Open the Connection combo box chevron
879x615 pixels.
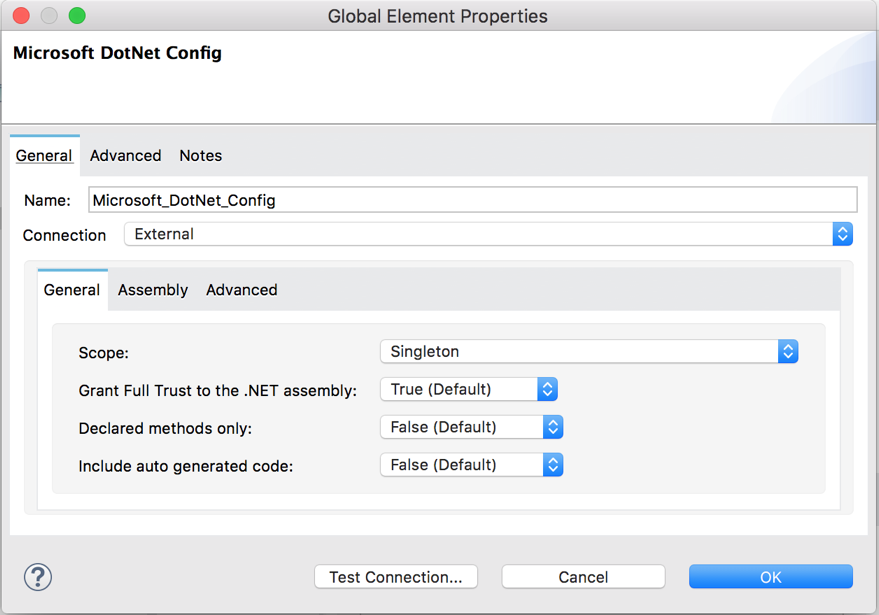pyautogui.click(x=843, y=233)
